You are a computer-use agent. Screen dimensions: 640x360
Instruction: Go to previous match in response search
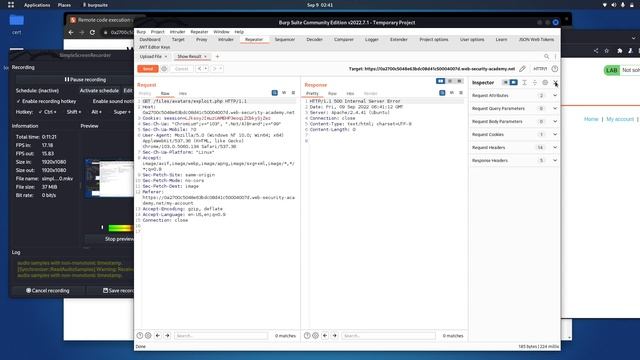click(x=325, y=336)
